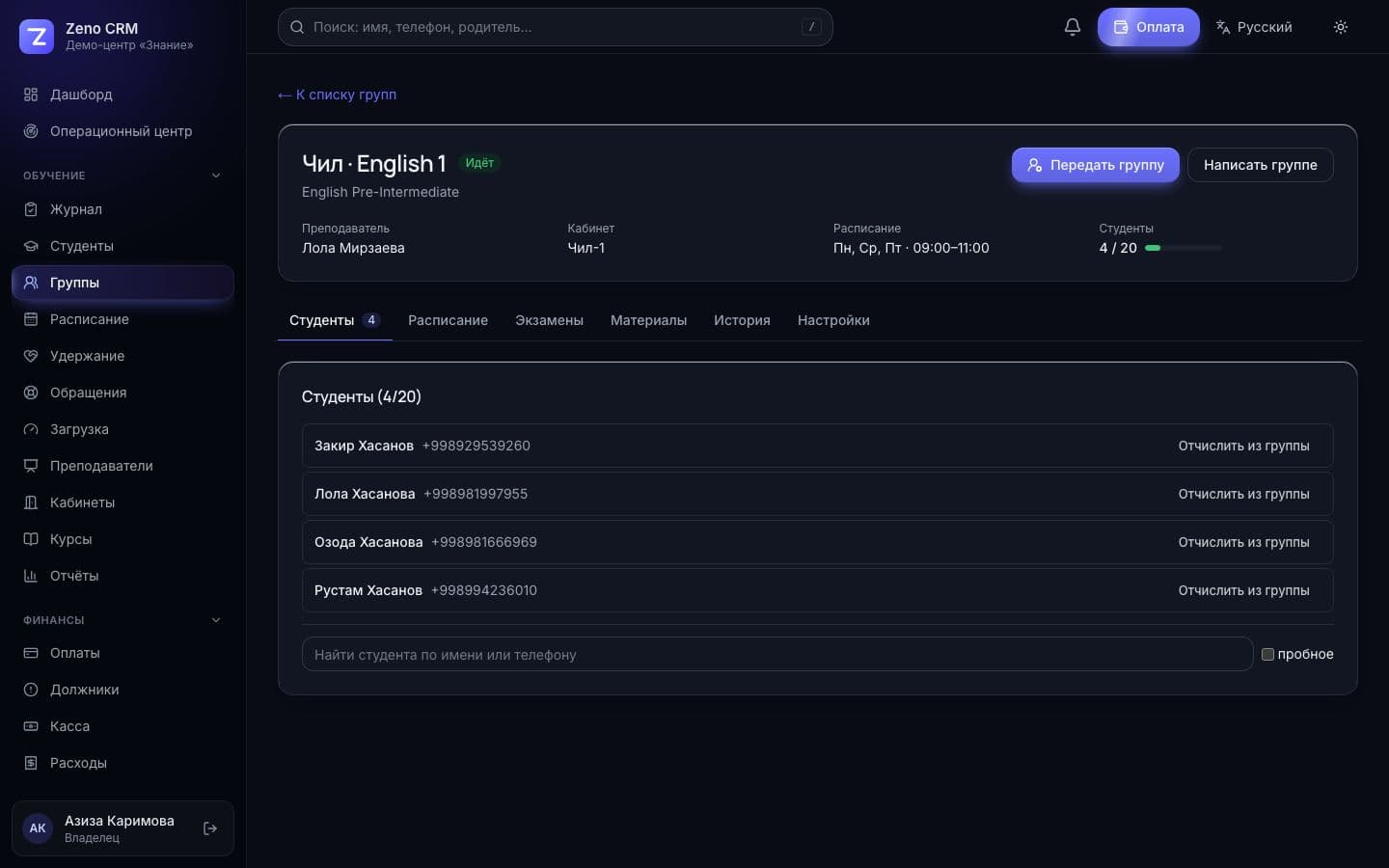
Task: Open Дашборд from the sidebar
Action: pos(123,95)
